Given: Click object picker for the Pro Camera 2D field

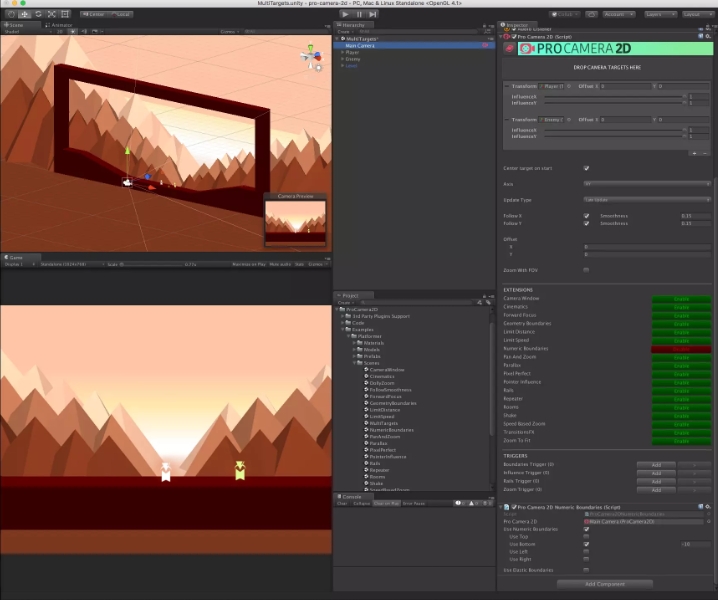Looking at the screenshot, I should pyautogui.click(x=708, y=521).
